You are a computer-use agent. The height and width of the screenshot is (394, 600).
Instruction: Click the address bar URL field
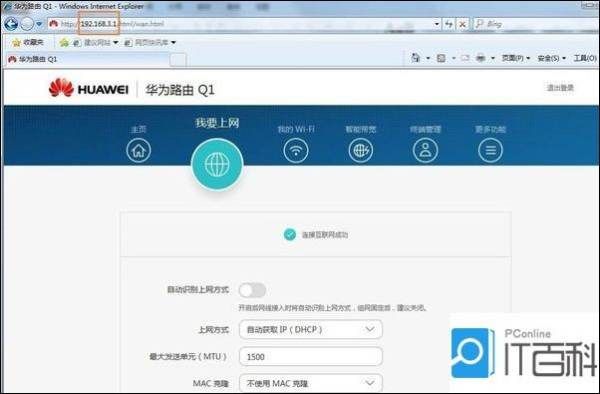pos(245,24)
